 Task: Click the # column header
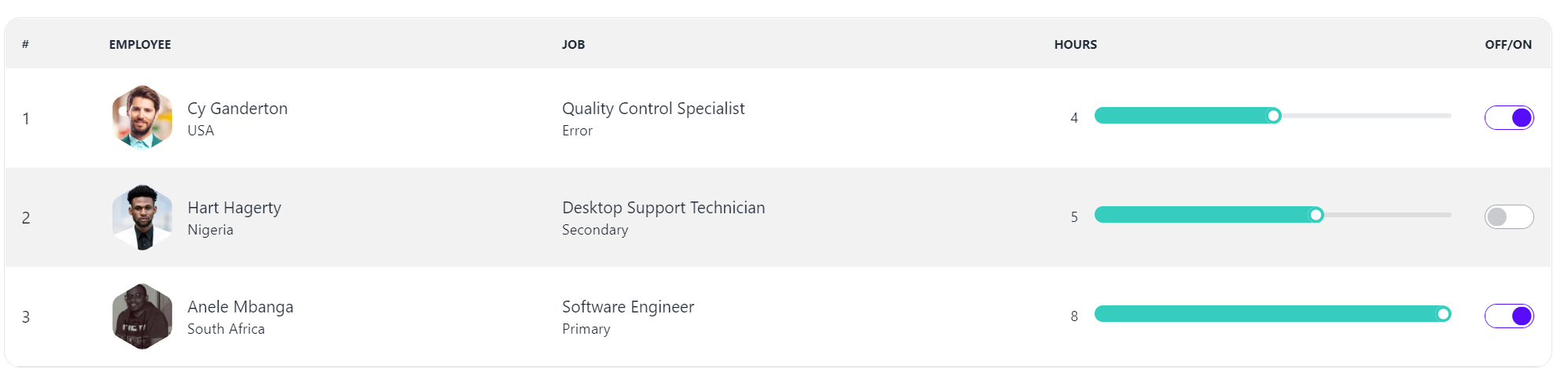(x=26, y=45)
